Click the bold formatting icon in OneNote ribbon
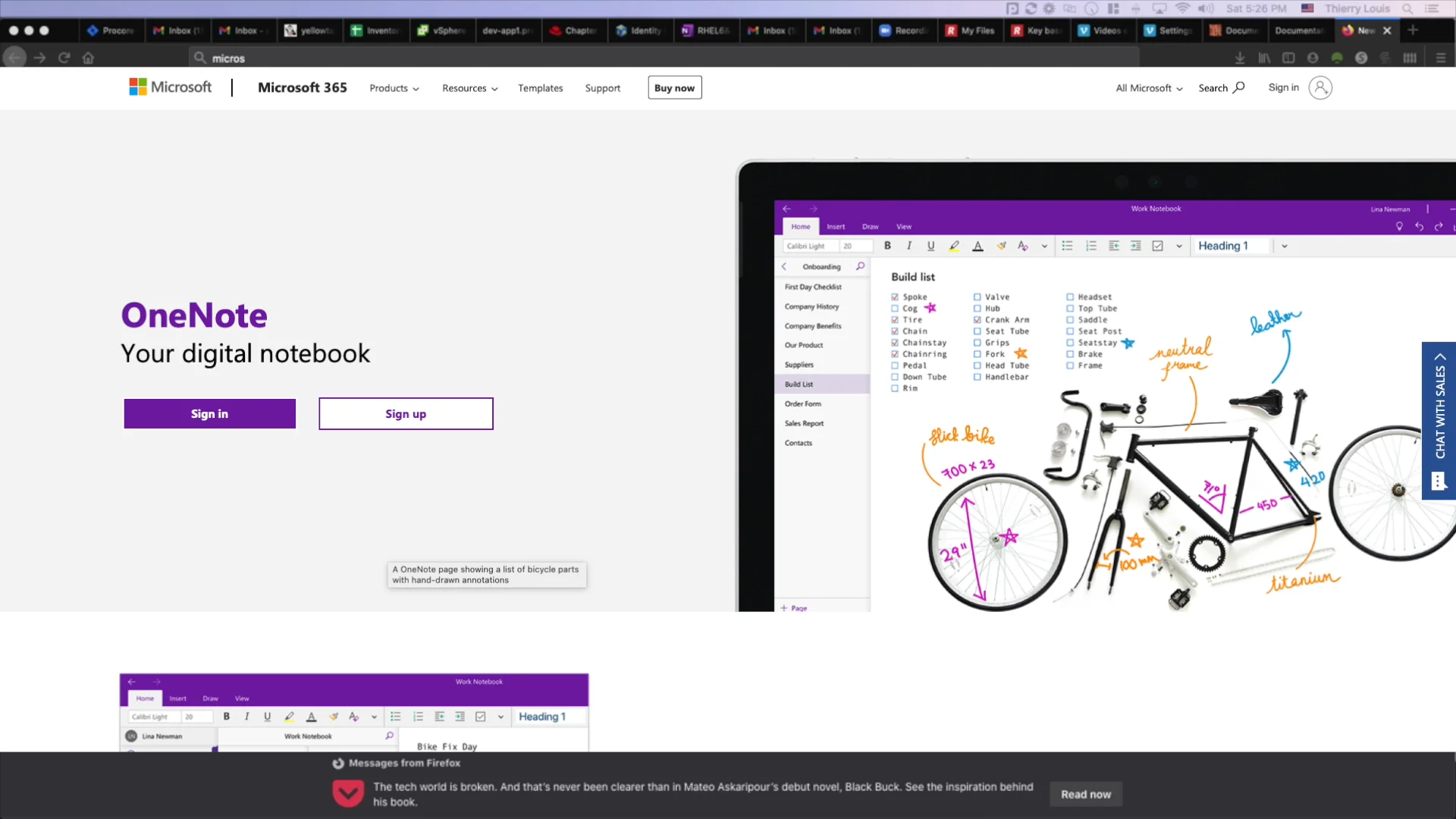 [x=887, y=246]
